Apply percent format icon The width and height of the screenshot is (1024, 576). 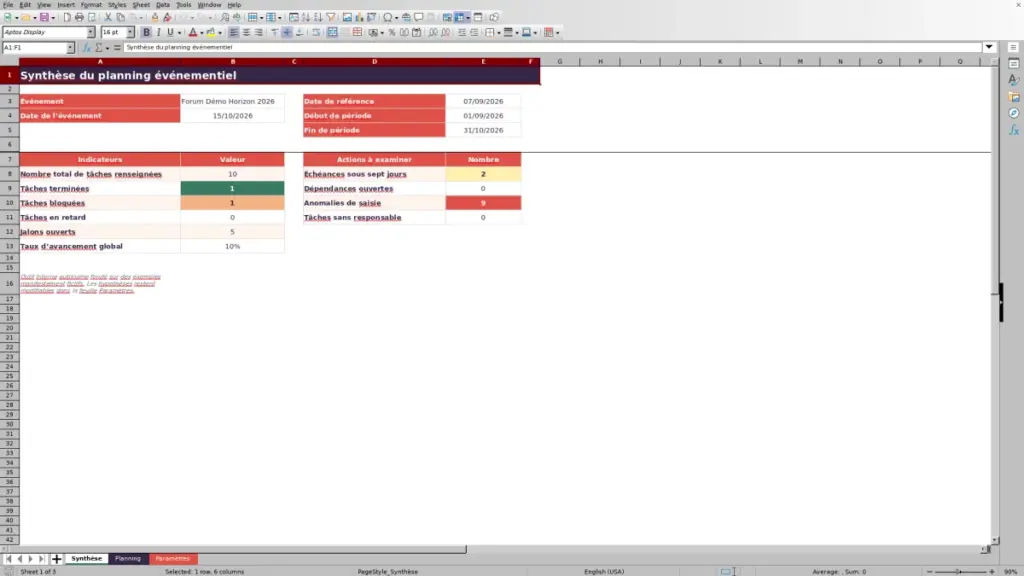tap(392, 33)
